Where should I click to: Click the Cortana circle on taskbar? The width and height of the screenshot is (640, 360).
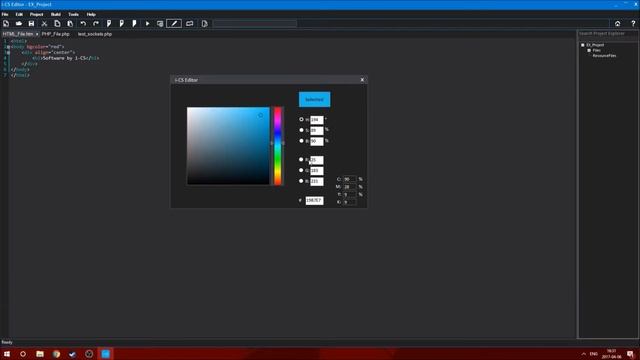[x=23, y=354]
